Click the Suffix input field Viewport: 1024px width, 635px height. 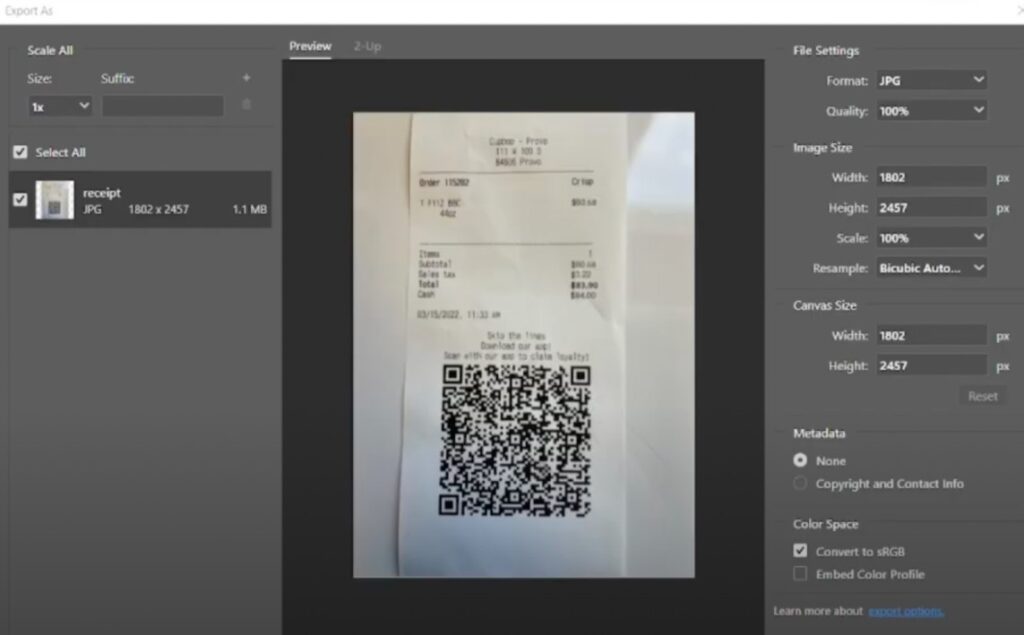click(163, 106)
